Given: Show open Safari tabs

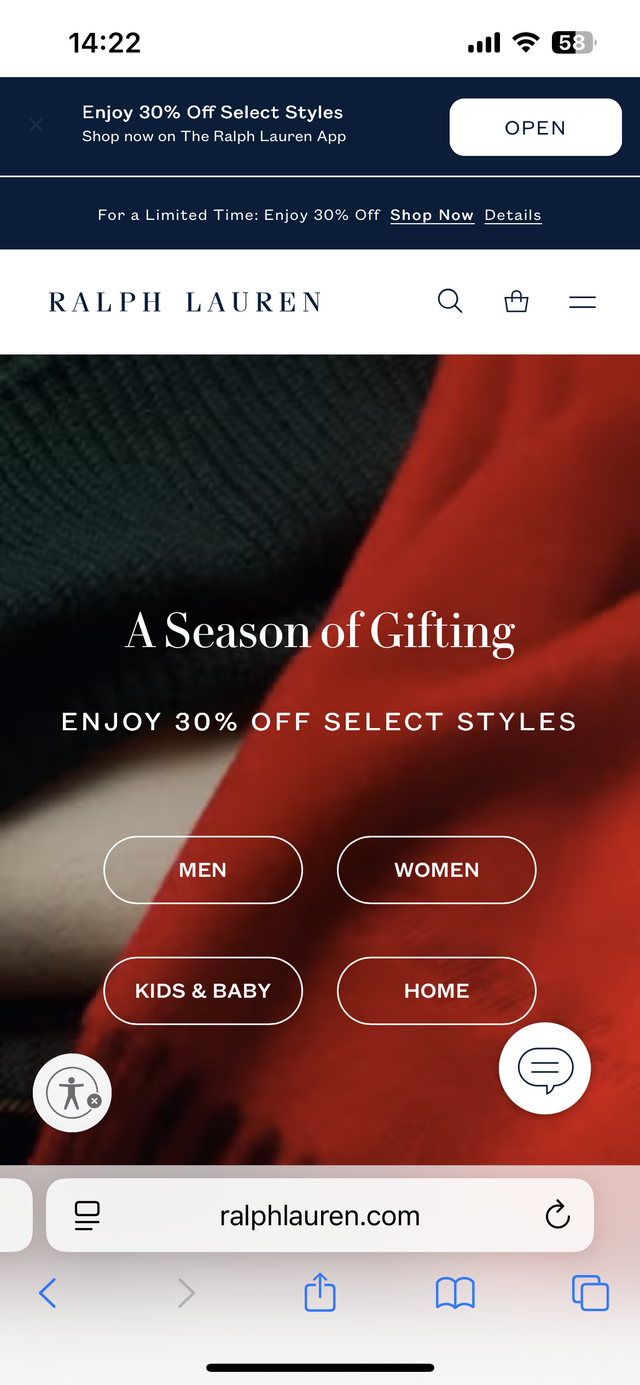Looking at the screenshot, I should point(590,1293).
